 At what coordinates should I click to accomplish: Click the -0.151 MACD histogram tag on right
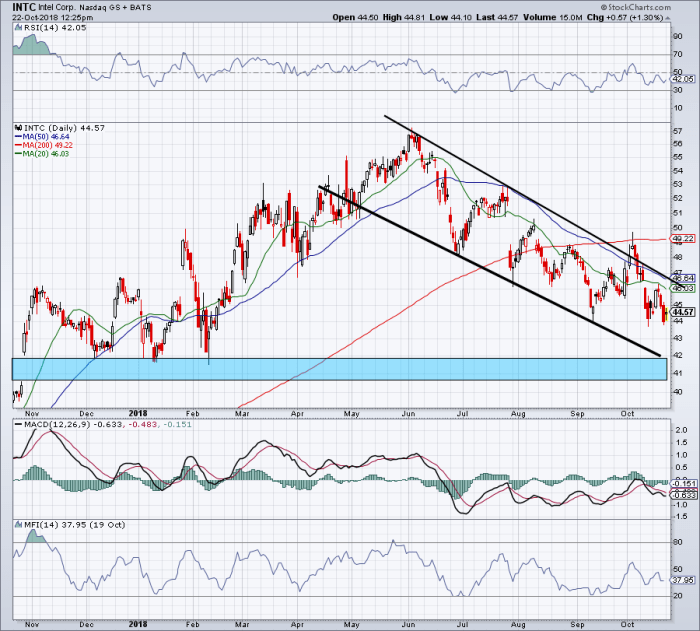[684, 483]
